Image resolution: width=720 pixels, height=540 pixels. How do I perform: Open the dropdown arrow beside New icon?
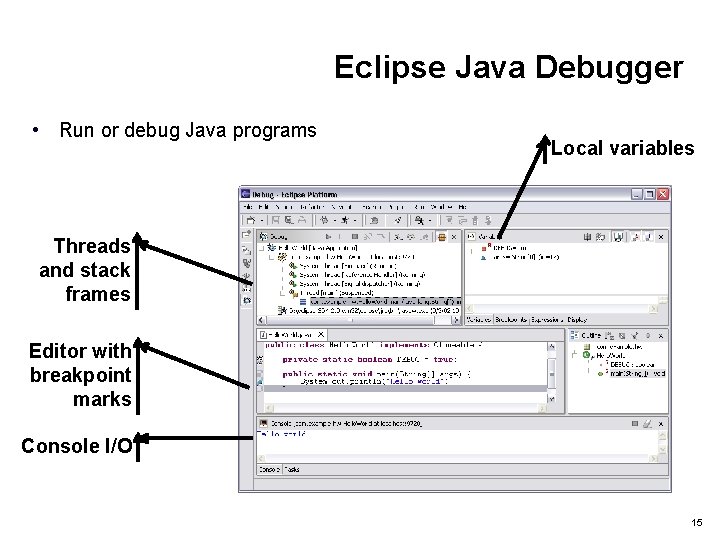261,221
